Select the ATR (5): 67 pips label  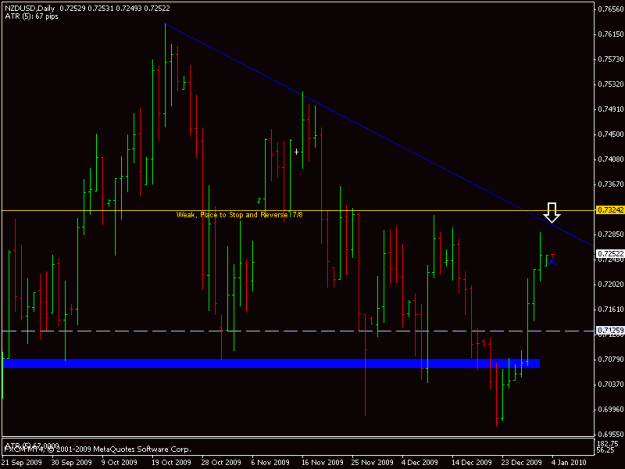pos(31,16)
